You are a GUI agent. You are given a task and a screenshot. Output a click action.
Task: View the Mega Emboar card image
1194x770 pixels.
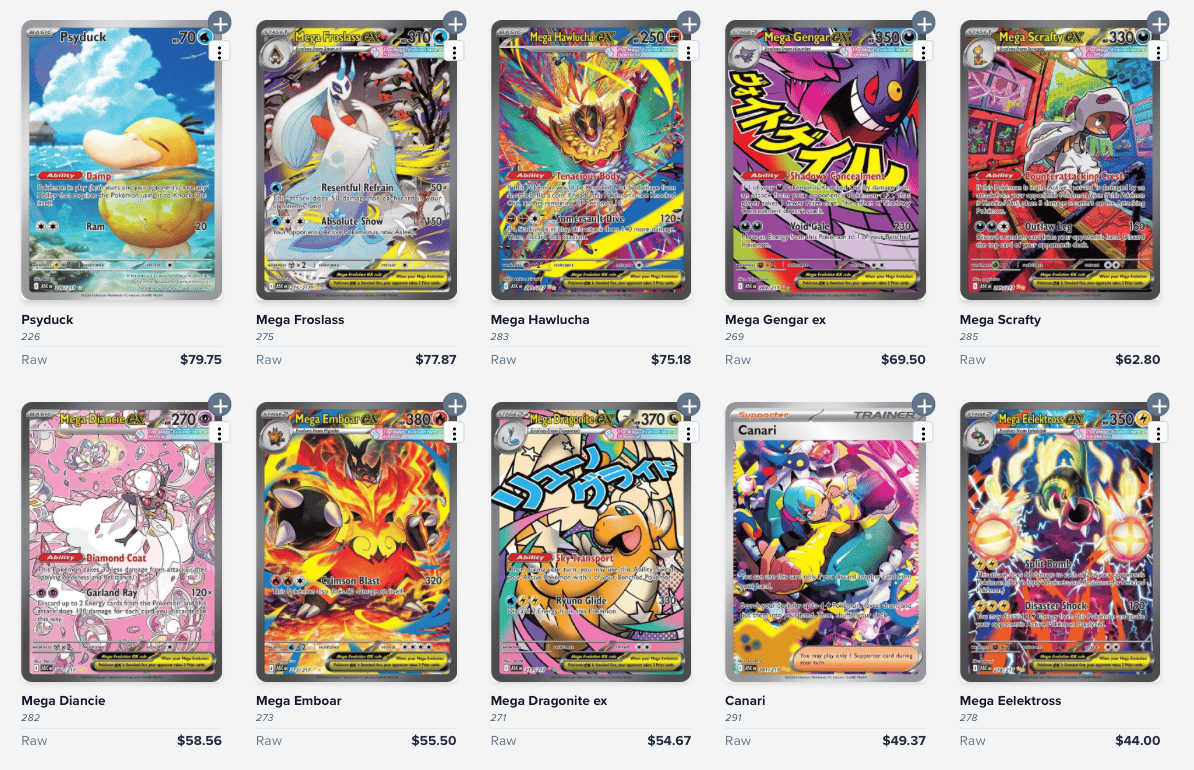click(x=356, y=542)
